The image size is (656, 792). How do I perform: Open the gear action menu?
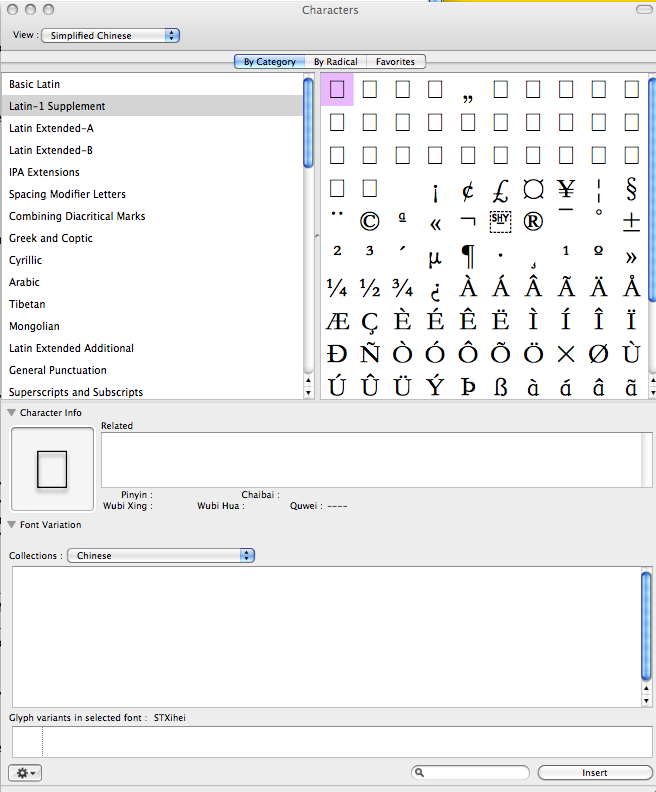25,773
